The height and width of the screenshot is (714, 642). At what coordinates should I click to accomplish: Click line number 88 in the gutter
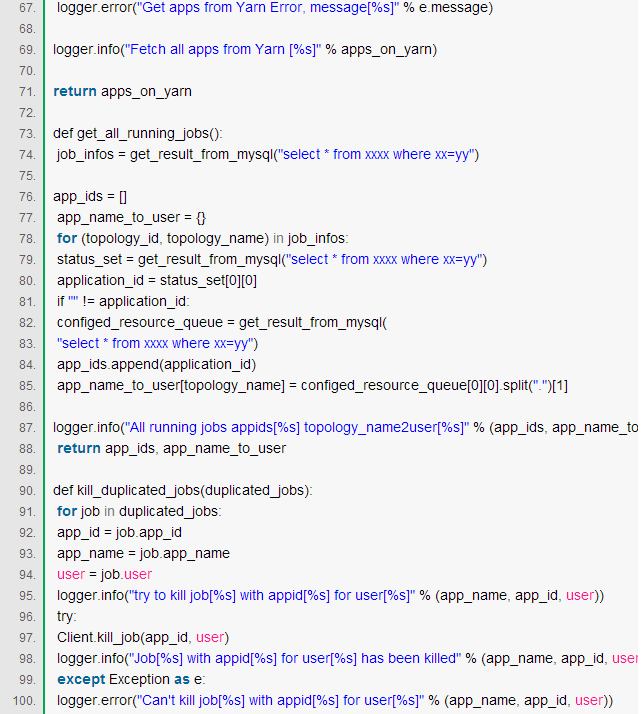(27, 449)
